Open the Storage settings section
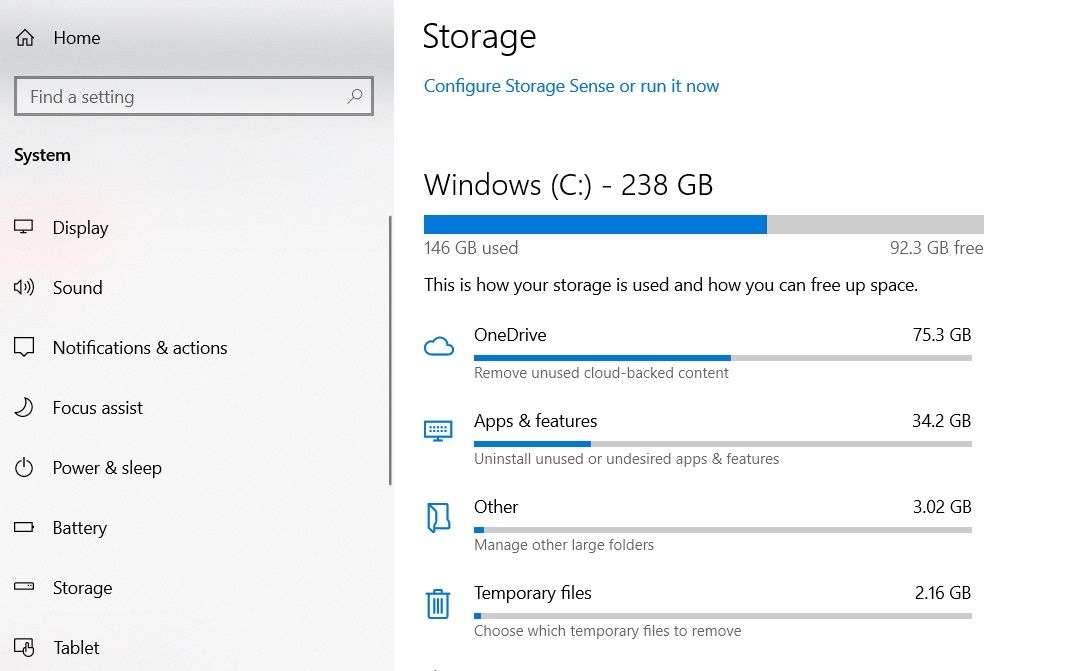Image resolution: width=1066 pixels, height=671 pixels. click(x=83, y=587)
